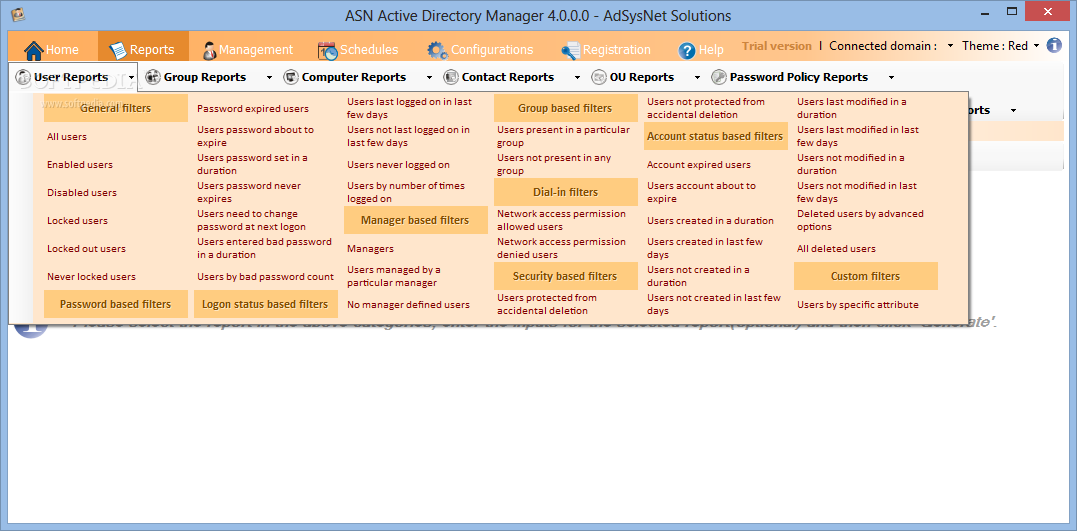Viewport: 1077px width, 531px height.
Task: Click the Security based filters header
Action: click(565, 276)
